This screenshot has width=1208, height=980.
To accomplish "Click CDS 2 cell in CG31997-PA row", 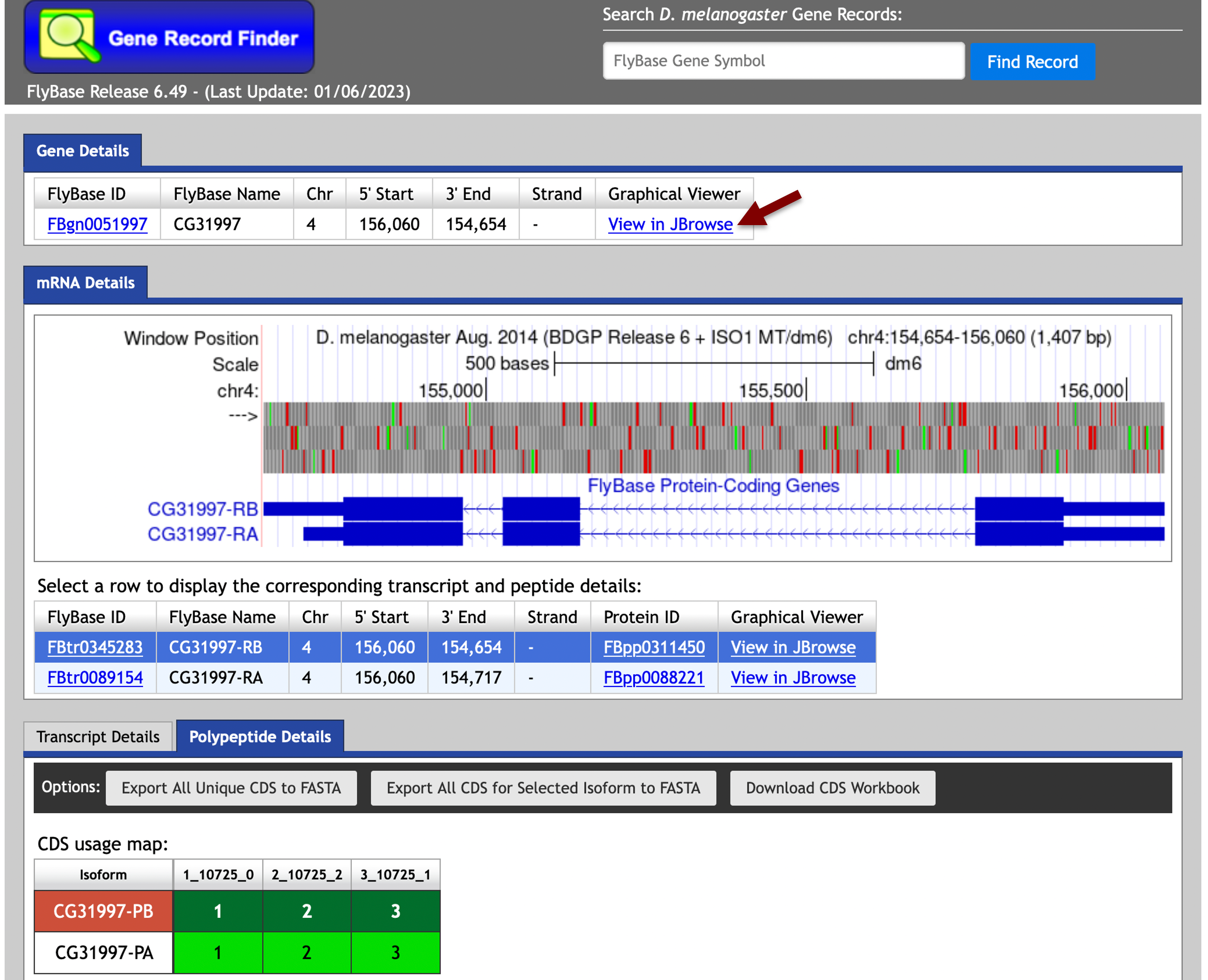I will click(x=307, y=953).
